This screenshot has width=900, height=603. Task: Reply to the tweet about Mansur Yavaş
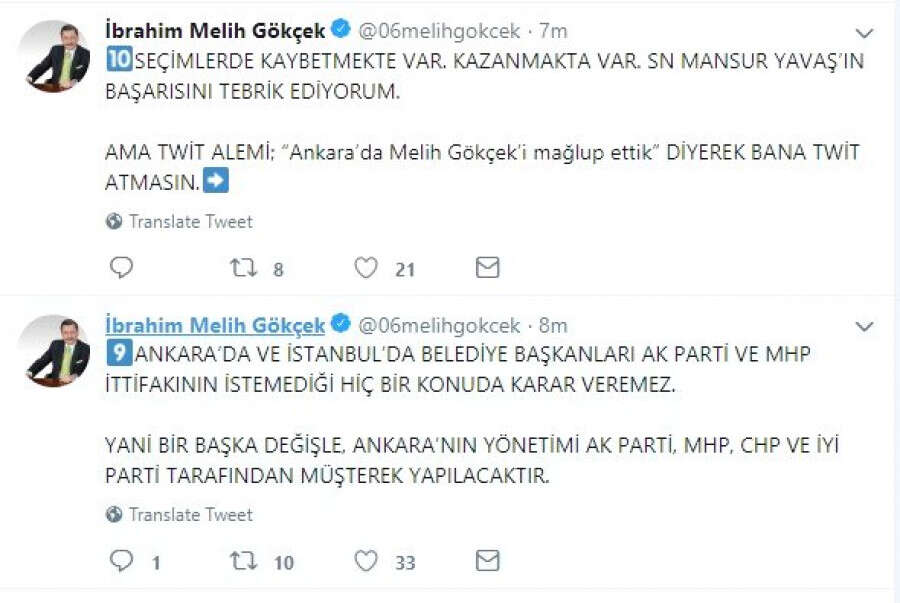click(121, 268)
